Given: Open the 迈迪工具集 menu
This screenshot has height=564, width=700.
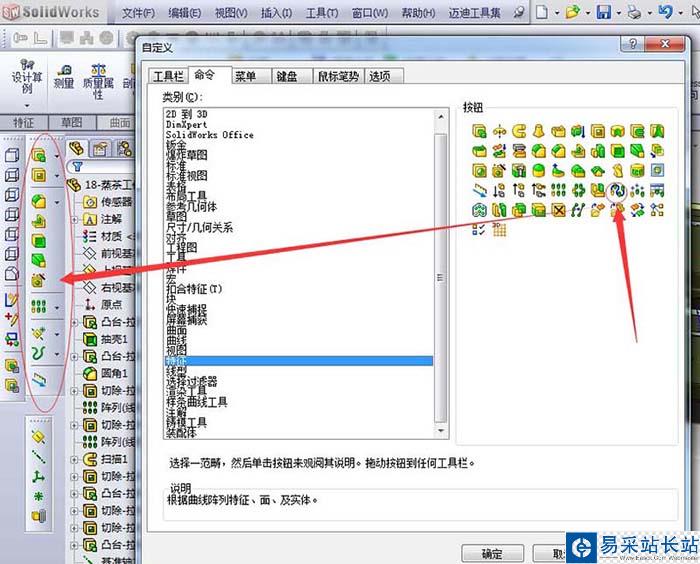Looking at the screenshot, I should pyautogui.click(x=474, y=13).
